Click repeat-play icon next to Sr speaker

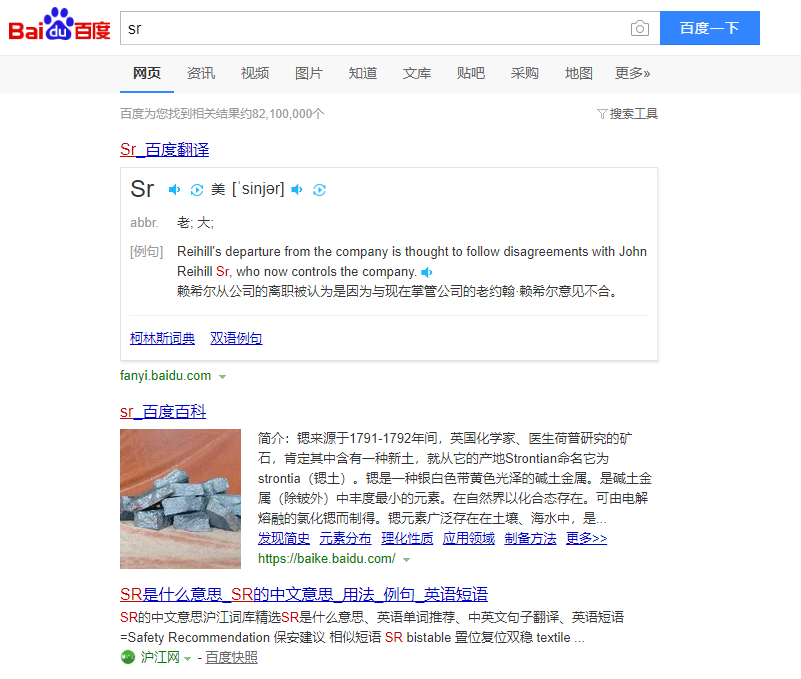[197, 190]
